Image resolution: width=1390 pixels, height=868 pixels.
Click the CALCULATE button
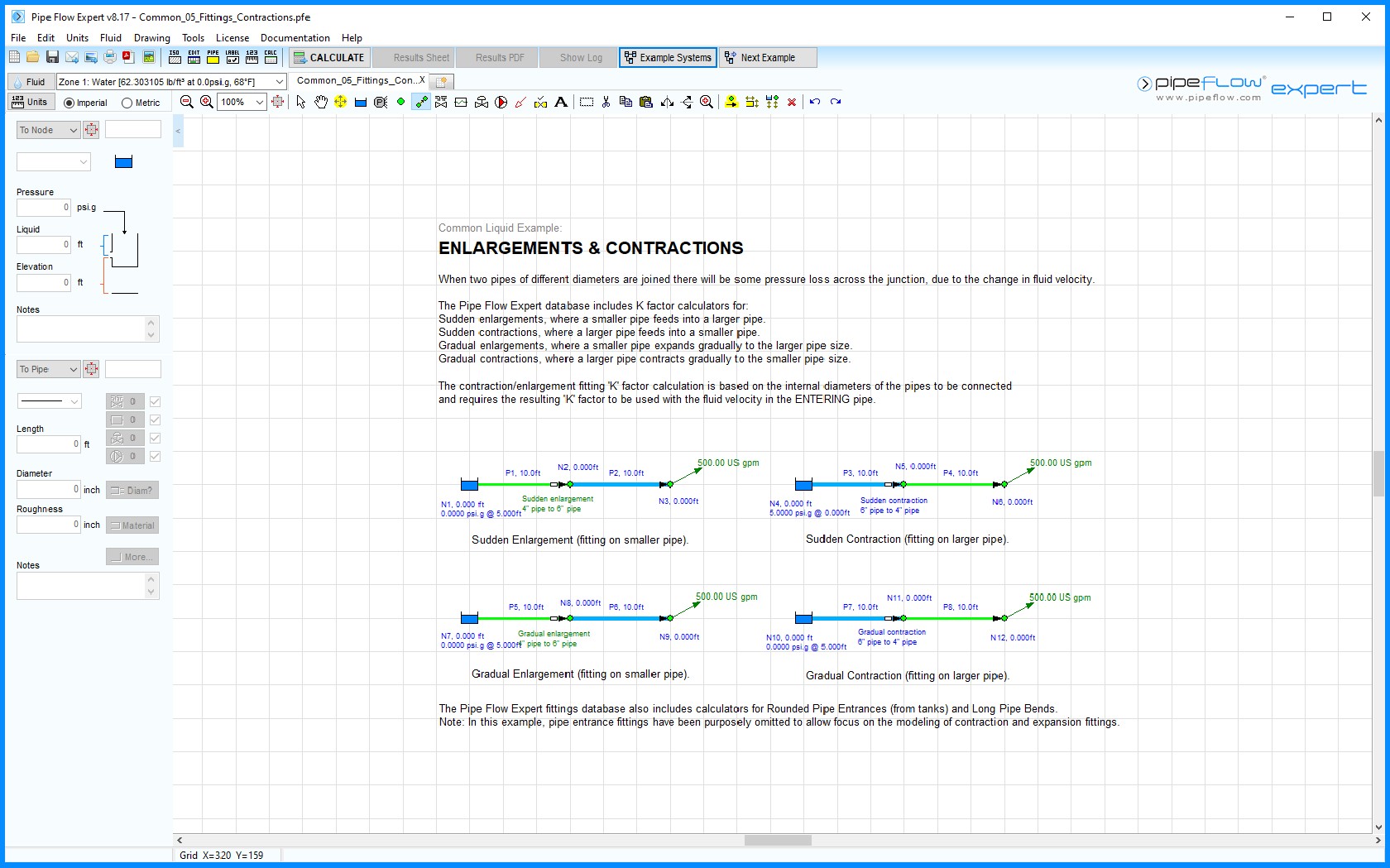328,57
